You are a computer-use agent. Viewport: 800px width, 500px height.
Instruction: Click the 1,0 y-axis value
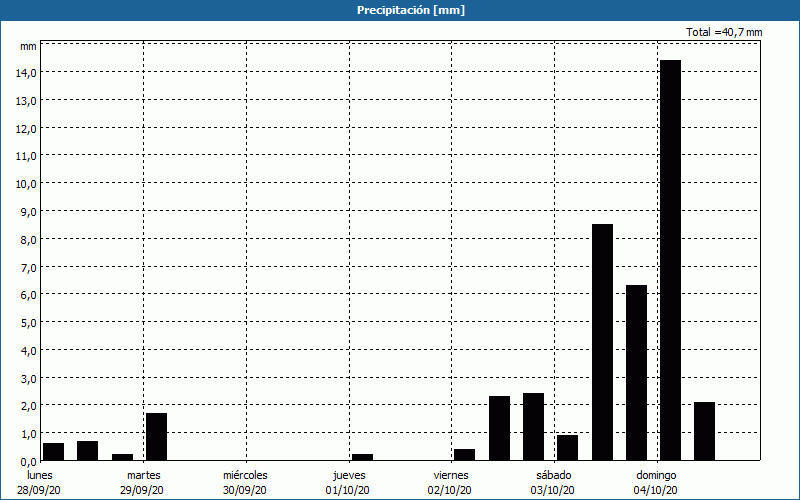28,435
